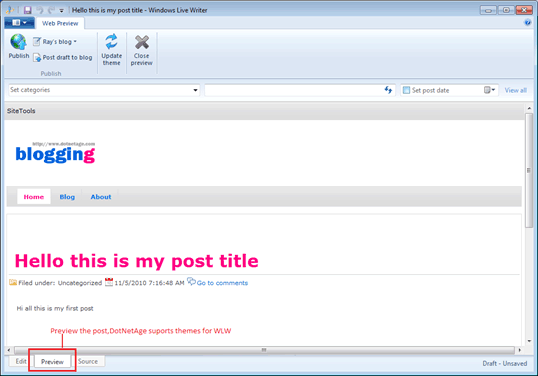This screenshot has height=376, width=538.
Task: Toggle the Set post date checkbox
Action: click(406, 90)
